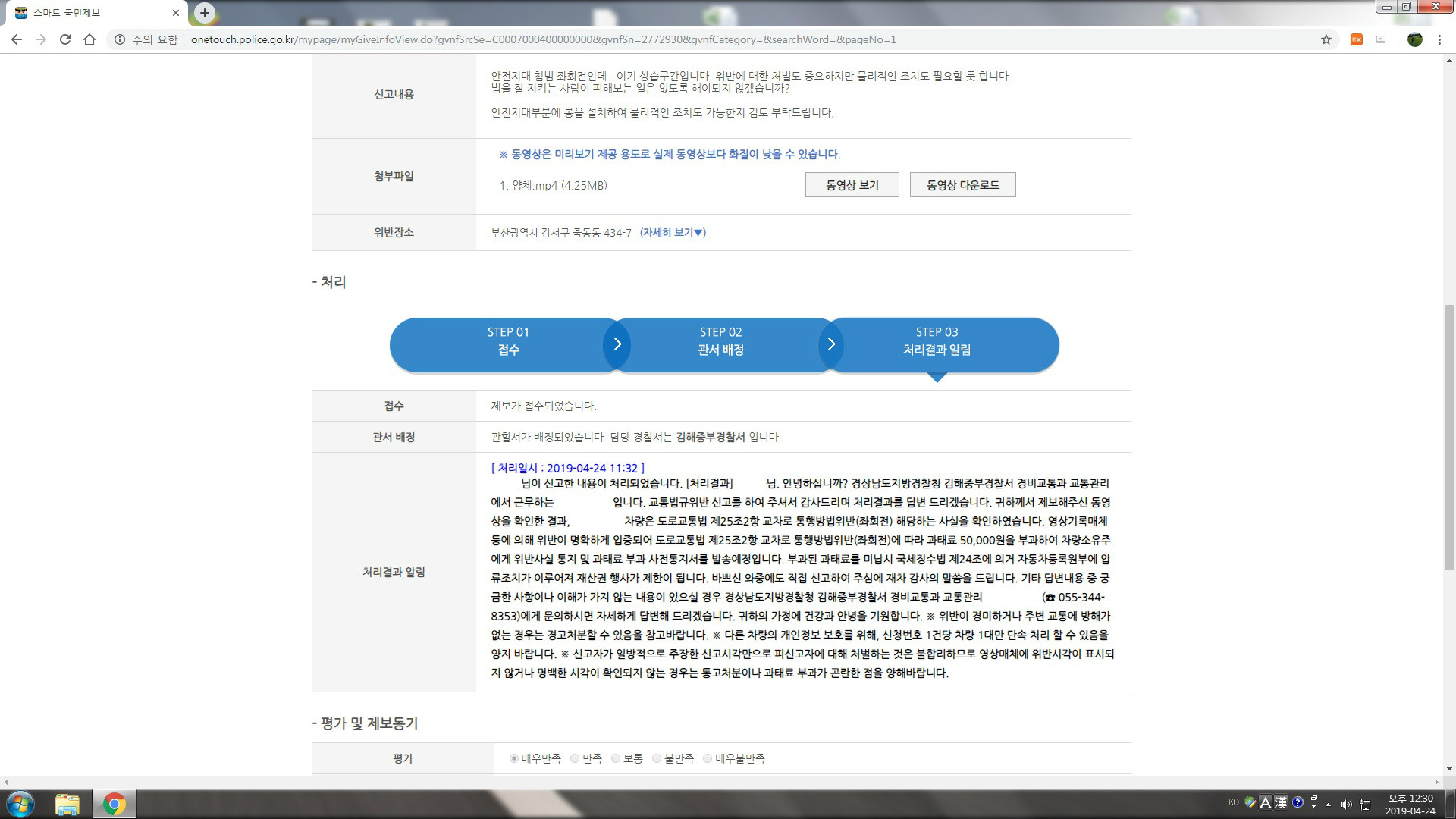The height and width of the screenshot is (819, 1456).
Task: Click the 양체.mp4 attachment name
Action: pyautogui.click(x=553, y=186)
